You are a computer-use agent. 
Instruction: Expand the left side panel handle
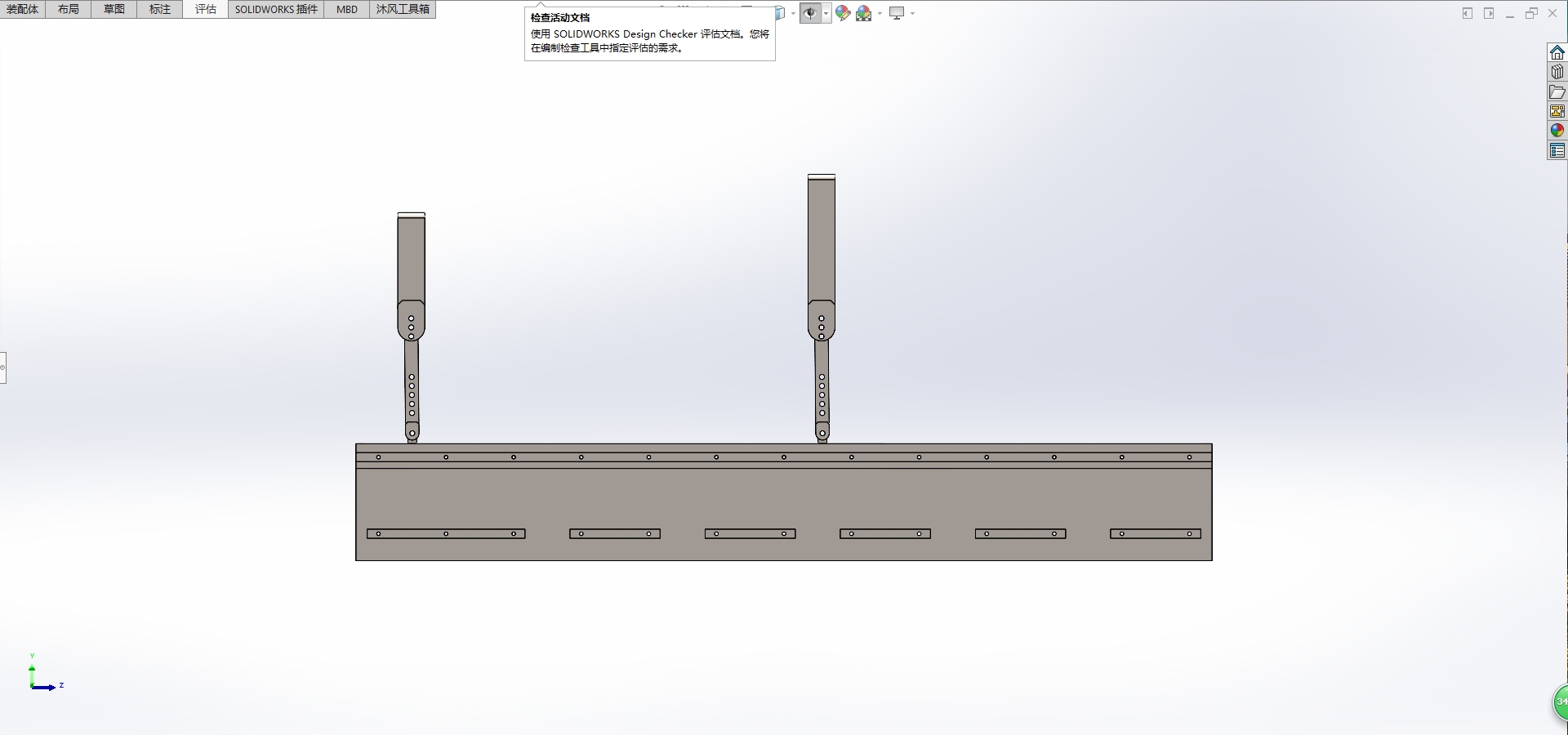(x=2, y=367)
